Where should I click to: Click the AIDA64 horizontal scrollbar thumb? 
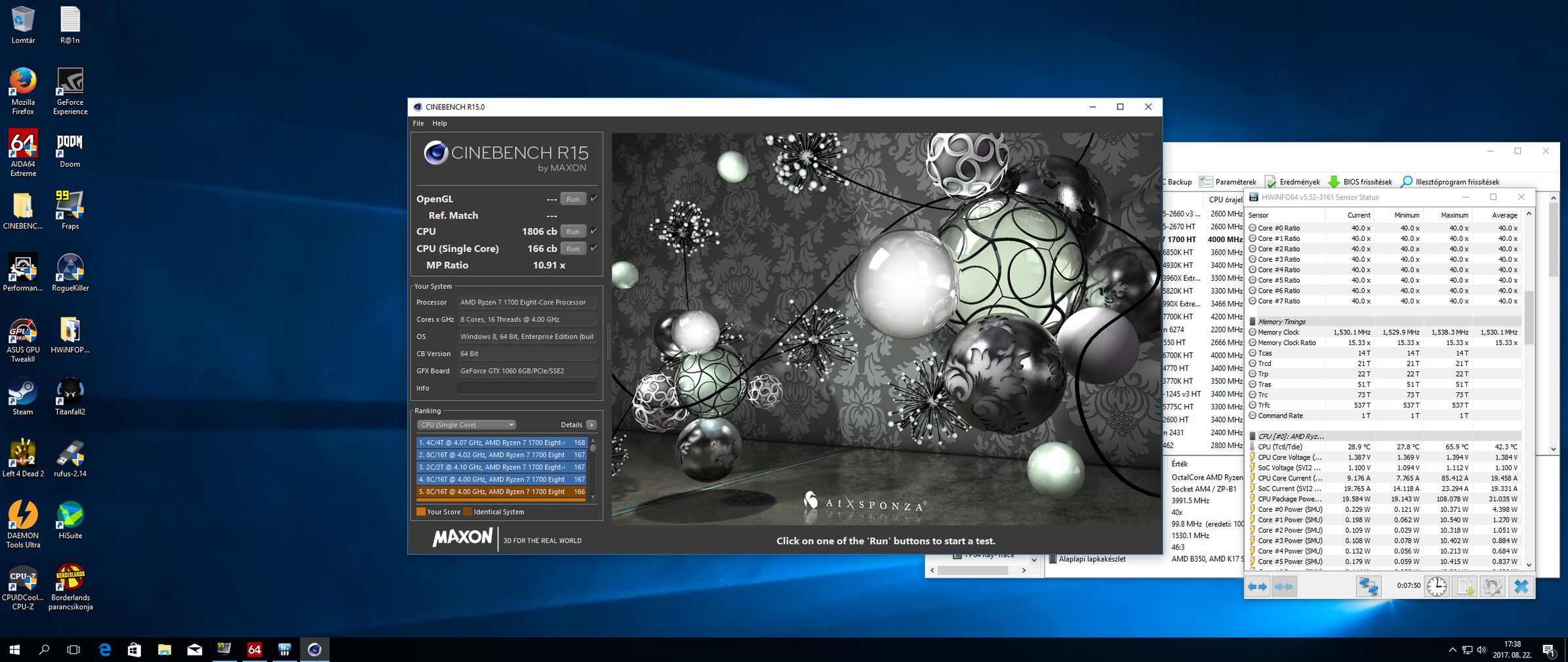(973, 570)
